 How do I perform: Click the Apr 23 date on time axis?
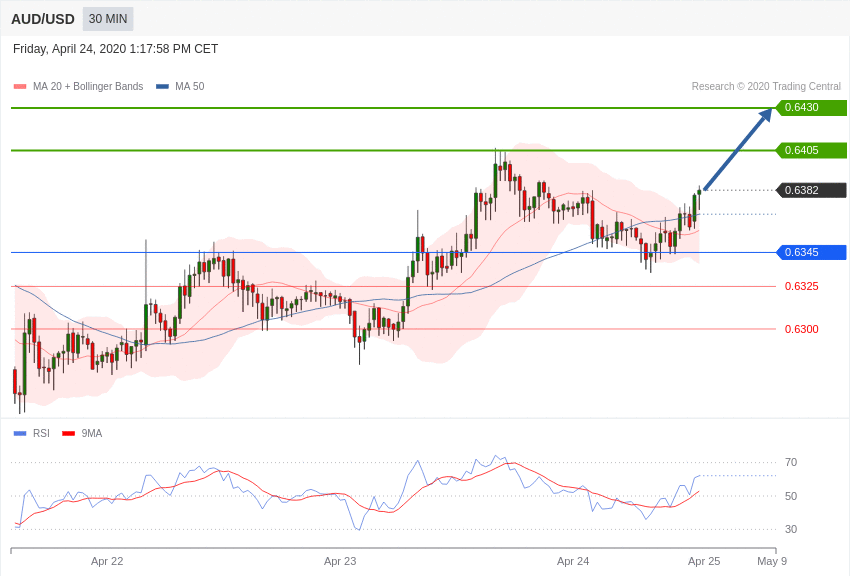340,561
